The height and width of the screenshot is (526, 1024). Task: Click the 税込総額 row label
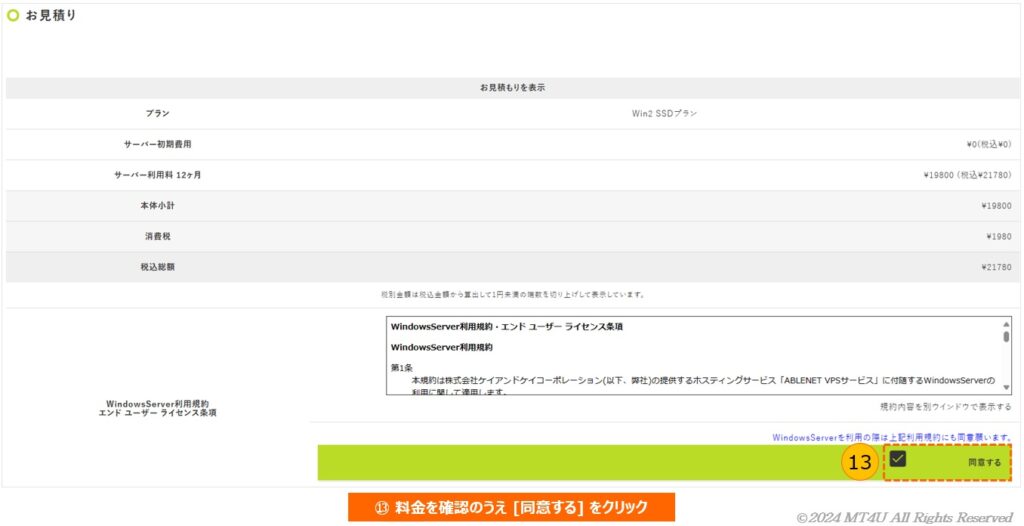(x=157, y=267)
